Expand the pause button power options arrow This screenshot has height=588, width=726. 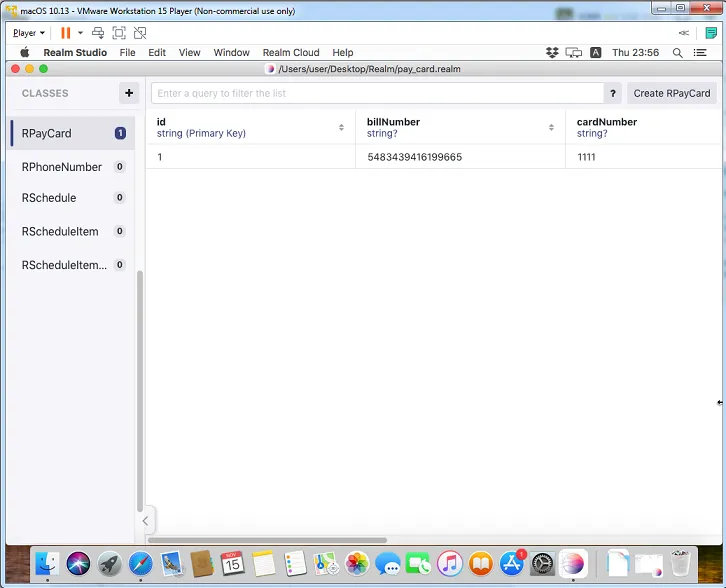click(80, 33)
